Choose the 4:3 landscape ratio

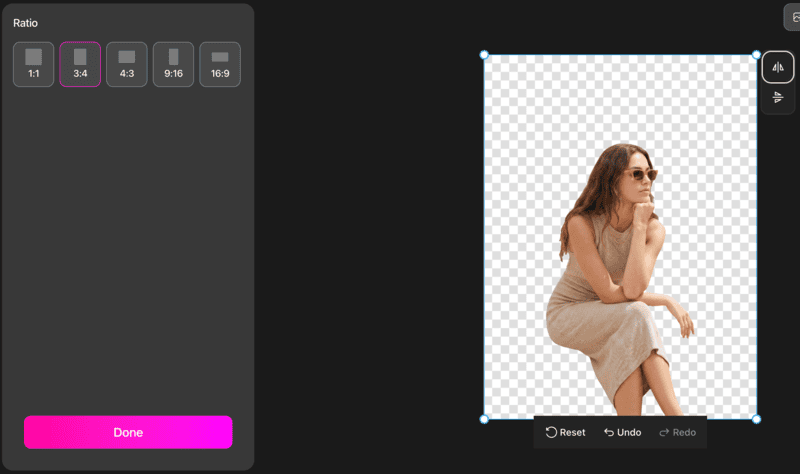pos(127,64)
